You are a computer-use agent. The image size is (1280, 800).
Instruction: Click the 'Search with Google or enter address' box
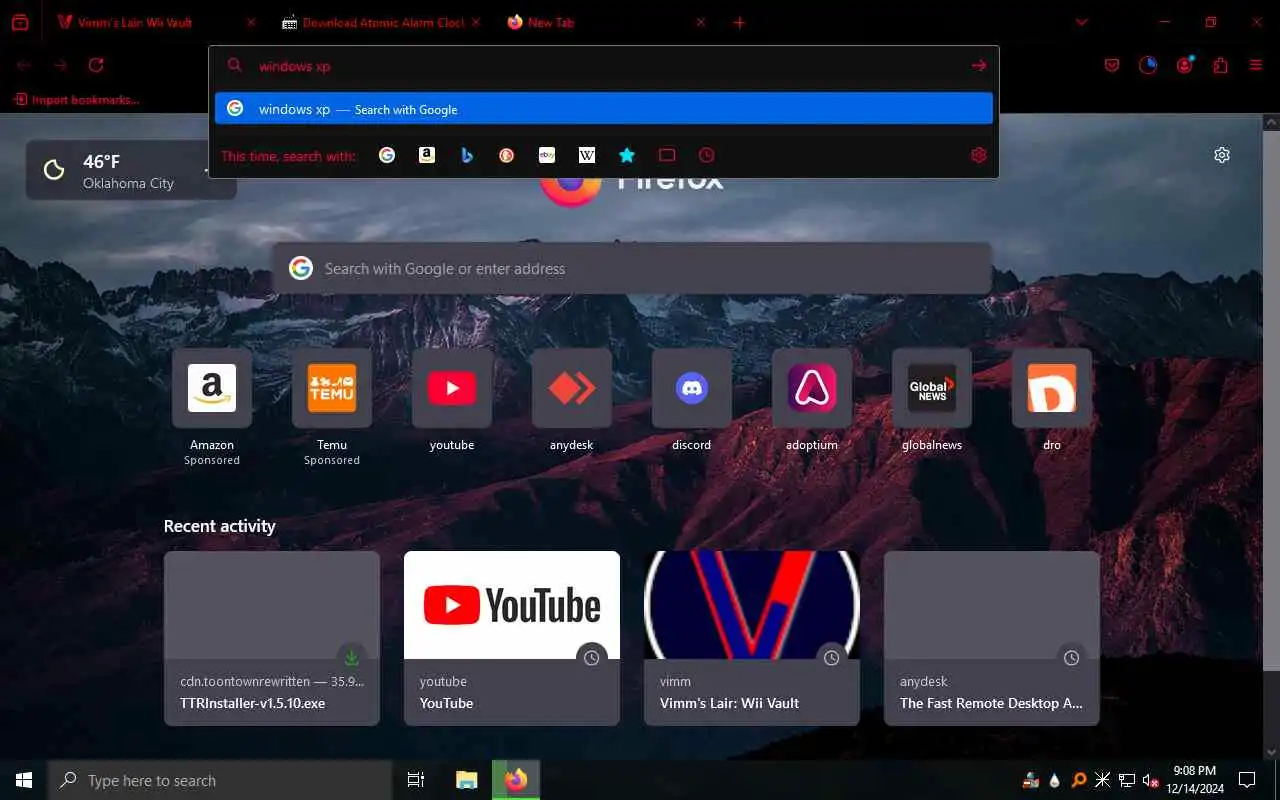[x=632, y=268]
